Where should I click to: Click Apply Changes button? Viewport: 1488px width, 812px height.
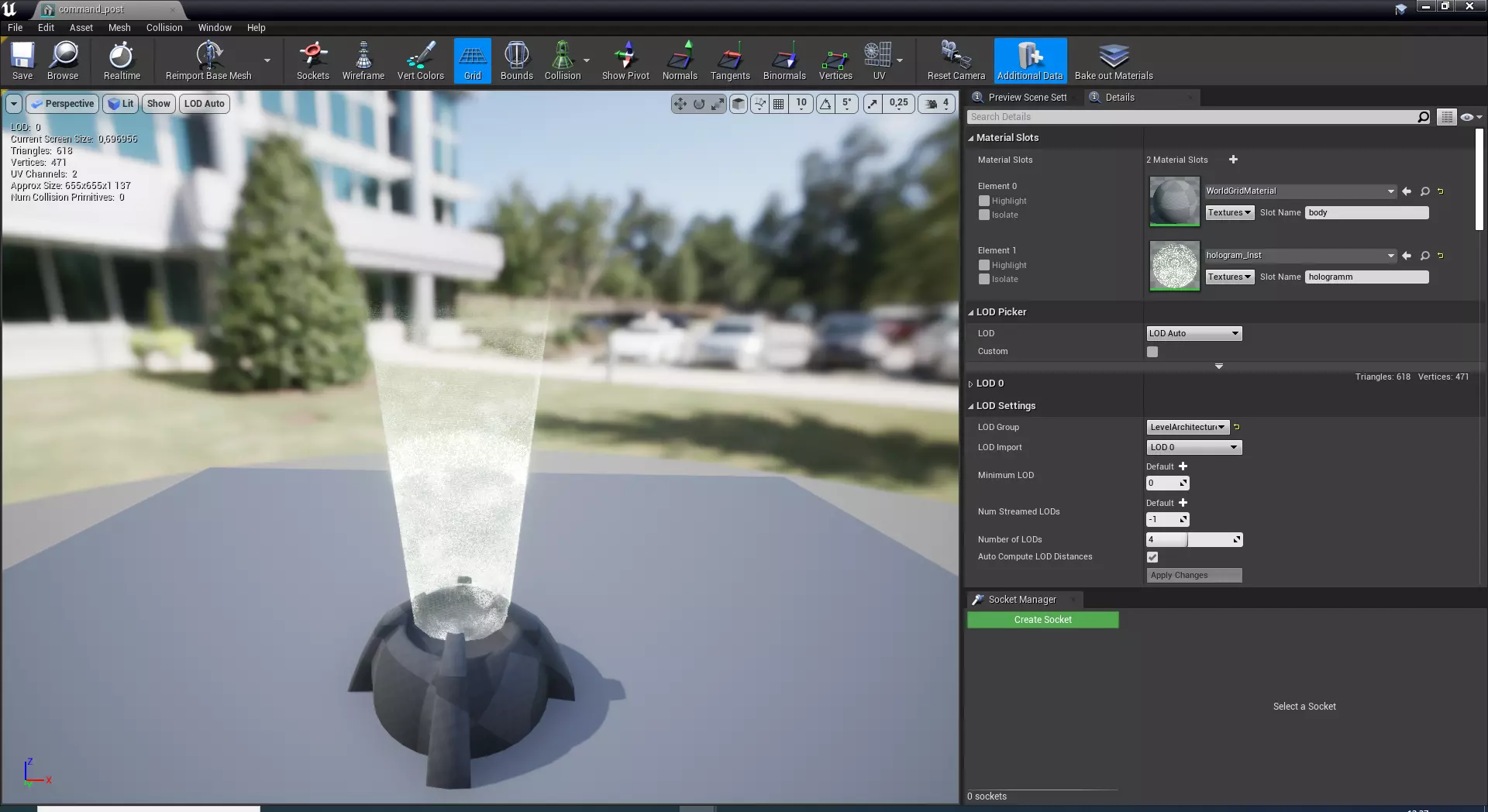click(1193, 576)
